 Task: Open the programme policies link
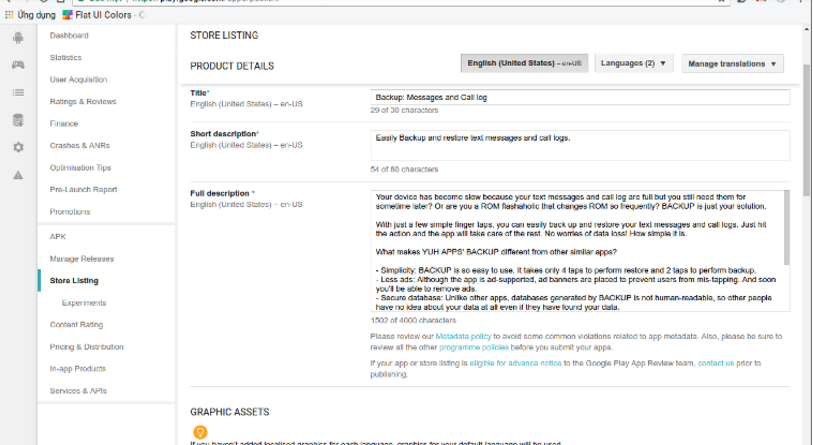(474, 347)
